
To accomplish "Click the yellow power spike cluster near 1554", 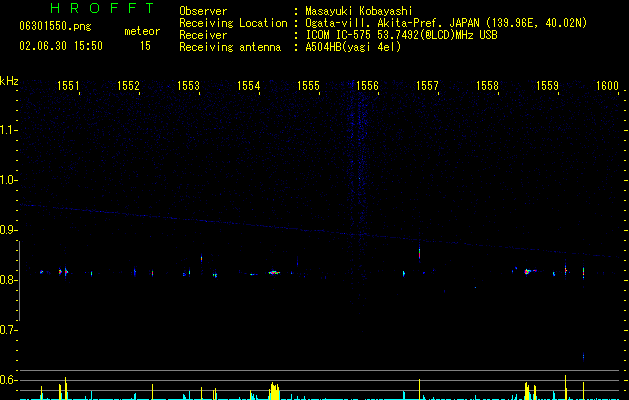I will (x=274, y=391).
